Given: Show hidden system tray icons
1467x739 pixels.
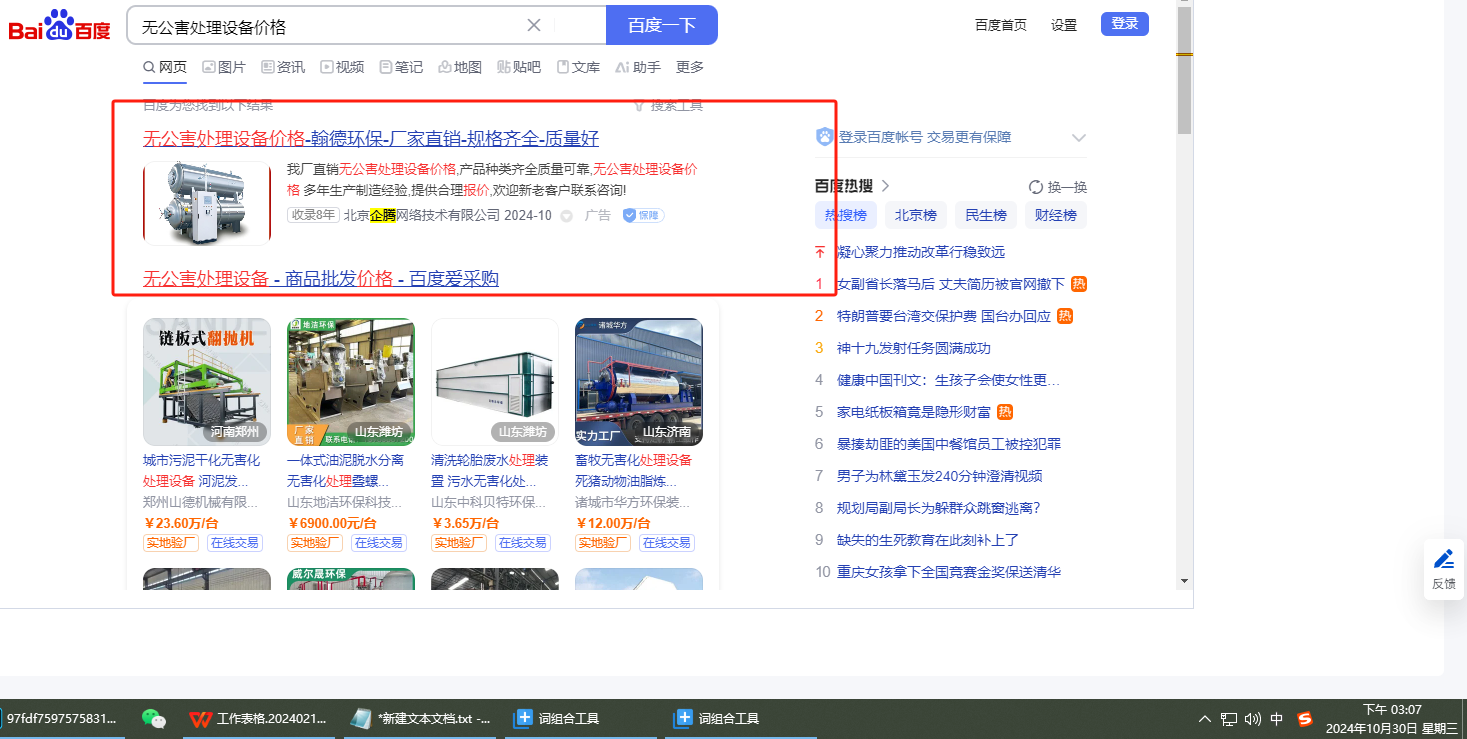Looking at the screenshot, I should coord(1204,719).
